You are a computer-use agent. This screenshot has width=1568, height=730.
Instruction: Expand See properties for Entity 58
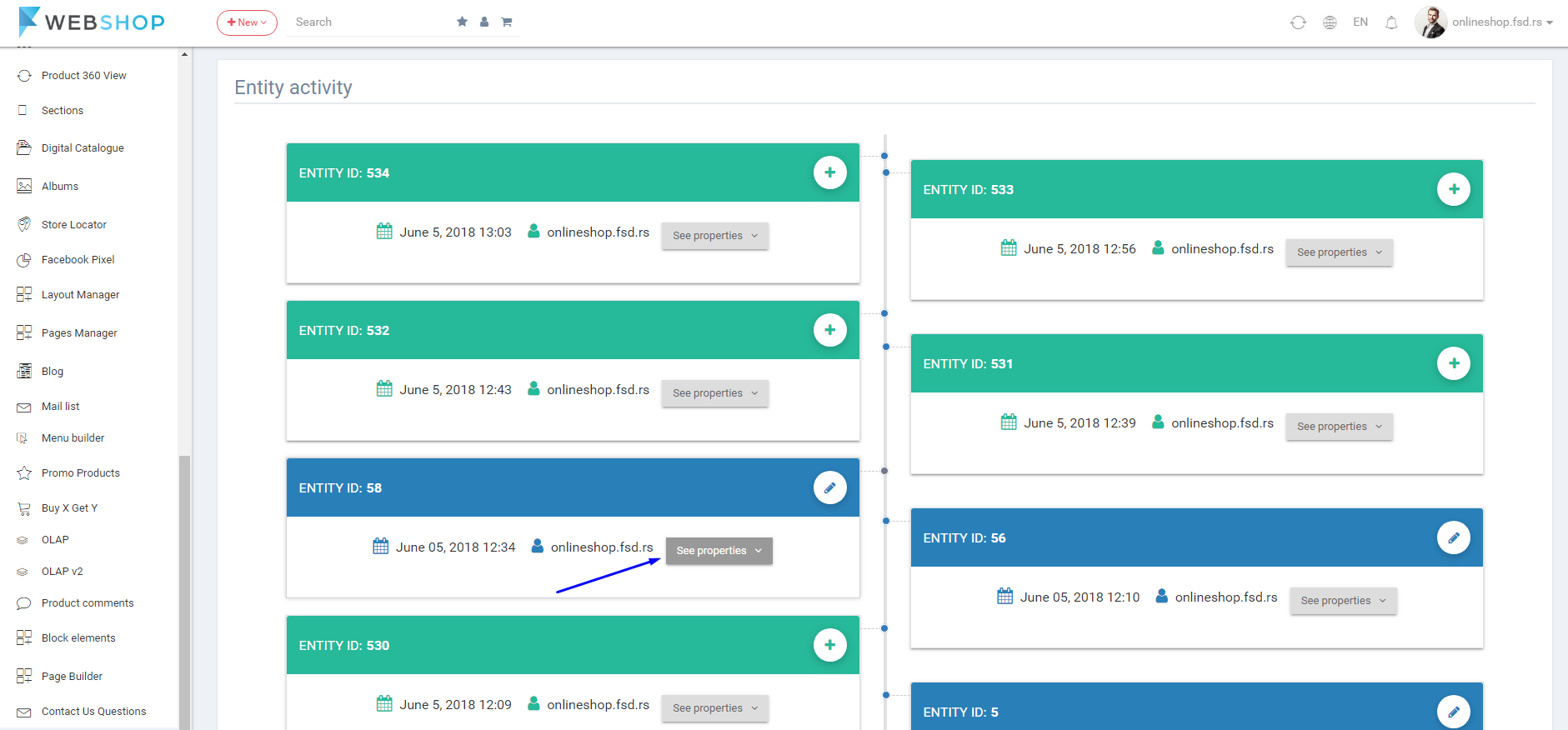(719, 551)
